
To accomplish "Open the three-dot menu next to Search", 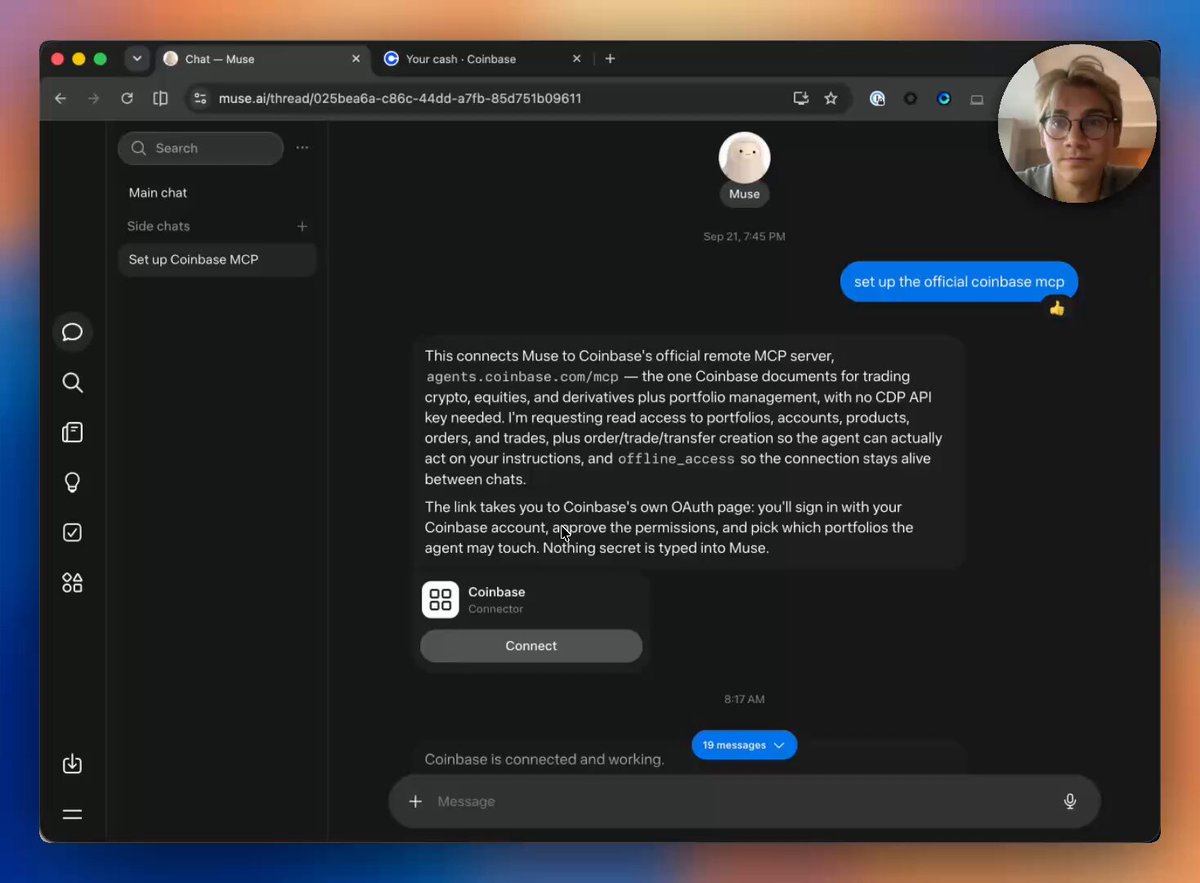I will point(302,148).
